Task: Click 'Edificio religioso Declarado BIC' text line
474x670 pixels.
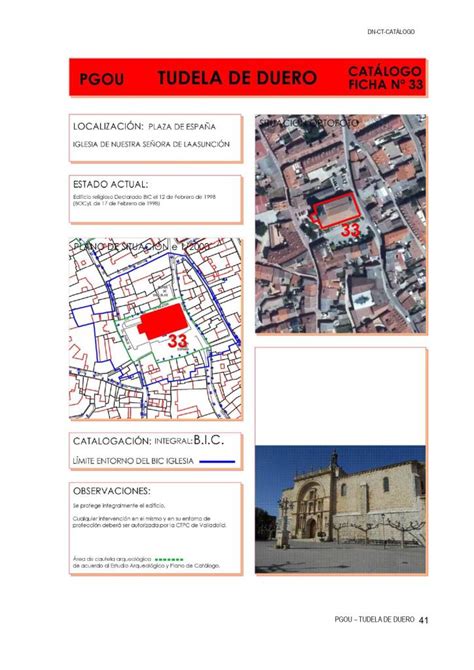Action: point(144,197)
